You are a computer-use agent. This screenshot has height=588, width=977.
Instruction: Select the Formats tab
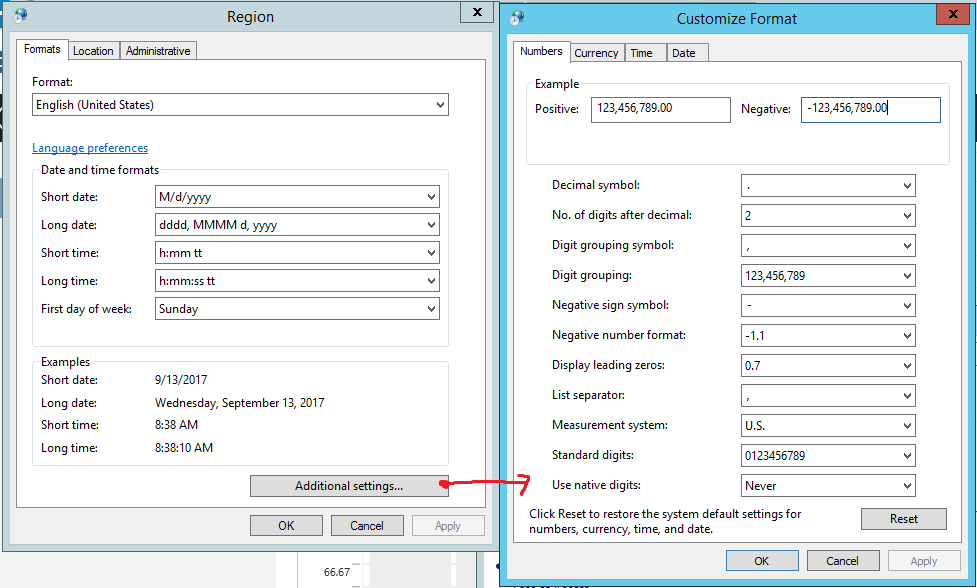click(42, 49)
